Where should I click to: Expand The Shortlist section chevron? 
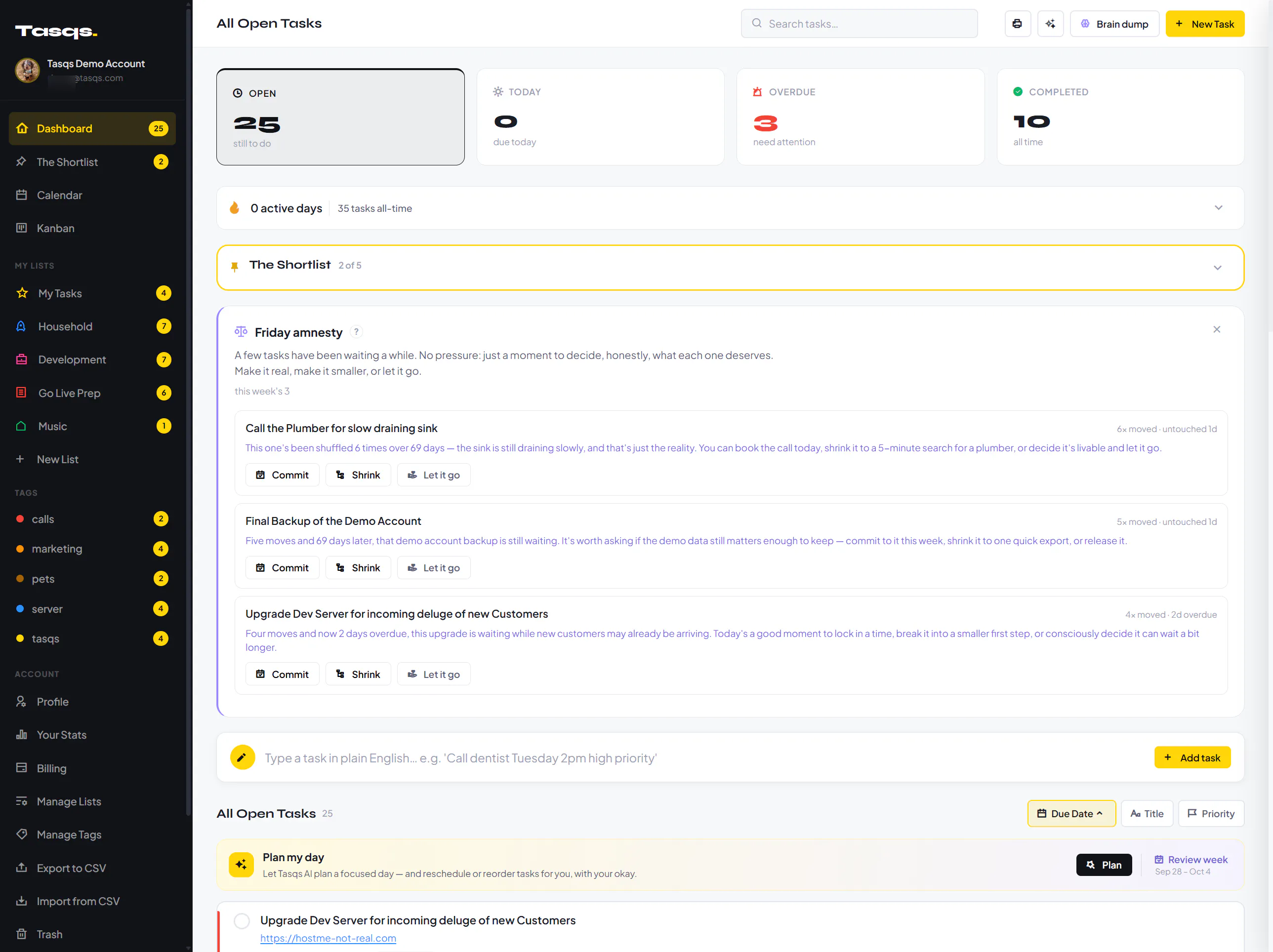point(1218,268)
